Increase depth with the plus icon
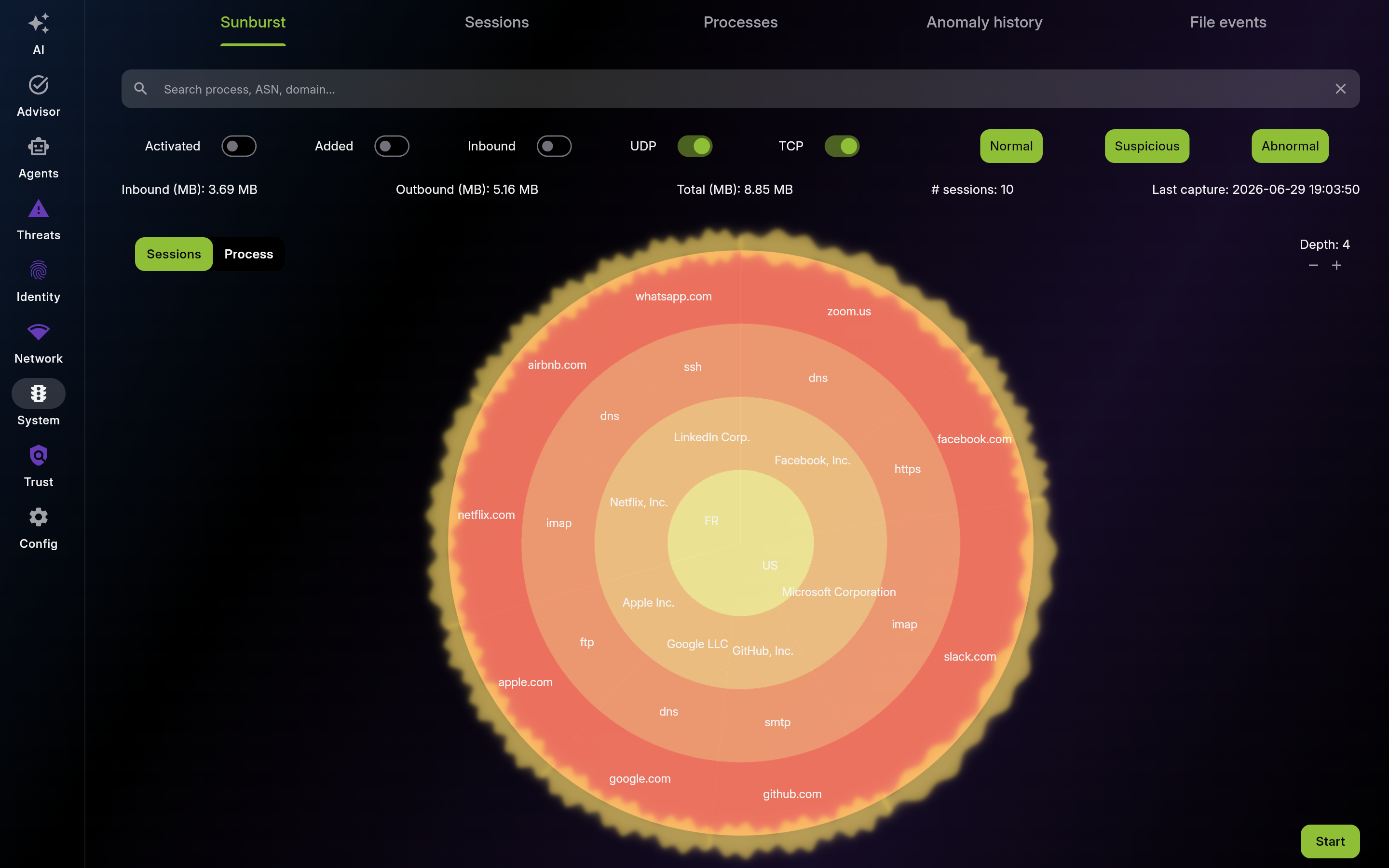Viewport: 1389px width, 868px height. (1337, 265)
